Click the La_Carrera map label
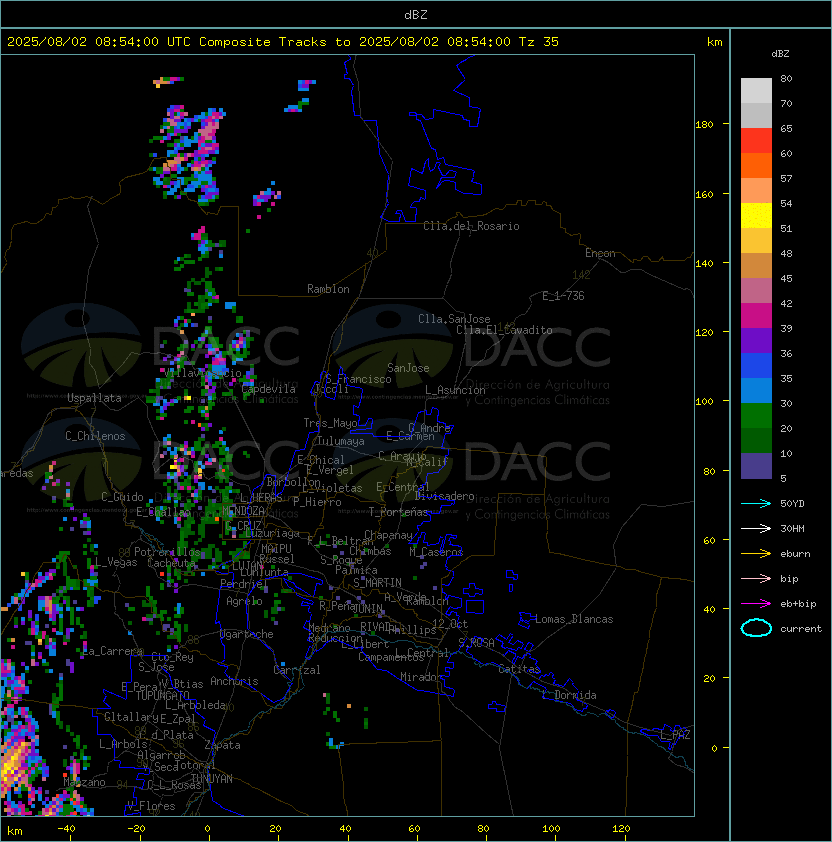This screenshot has height=842, width=832. pos(113,651)
